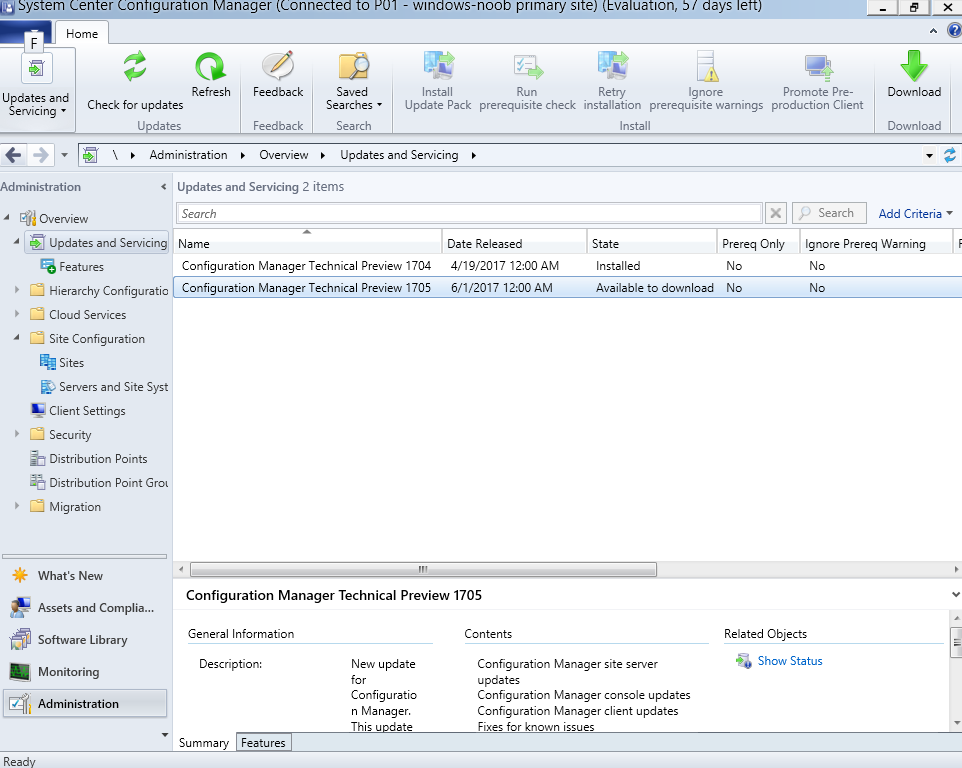Go back with the navigation arrow
962x768 pixels.
point(13,155)
